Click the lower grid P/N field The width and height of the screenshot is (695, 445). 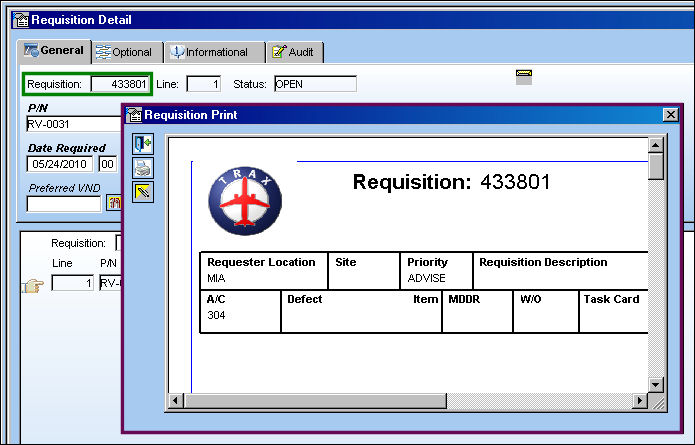(x=110, y=283)
